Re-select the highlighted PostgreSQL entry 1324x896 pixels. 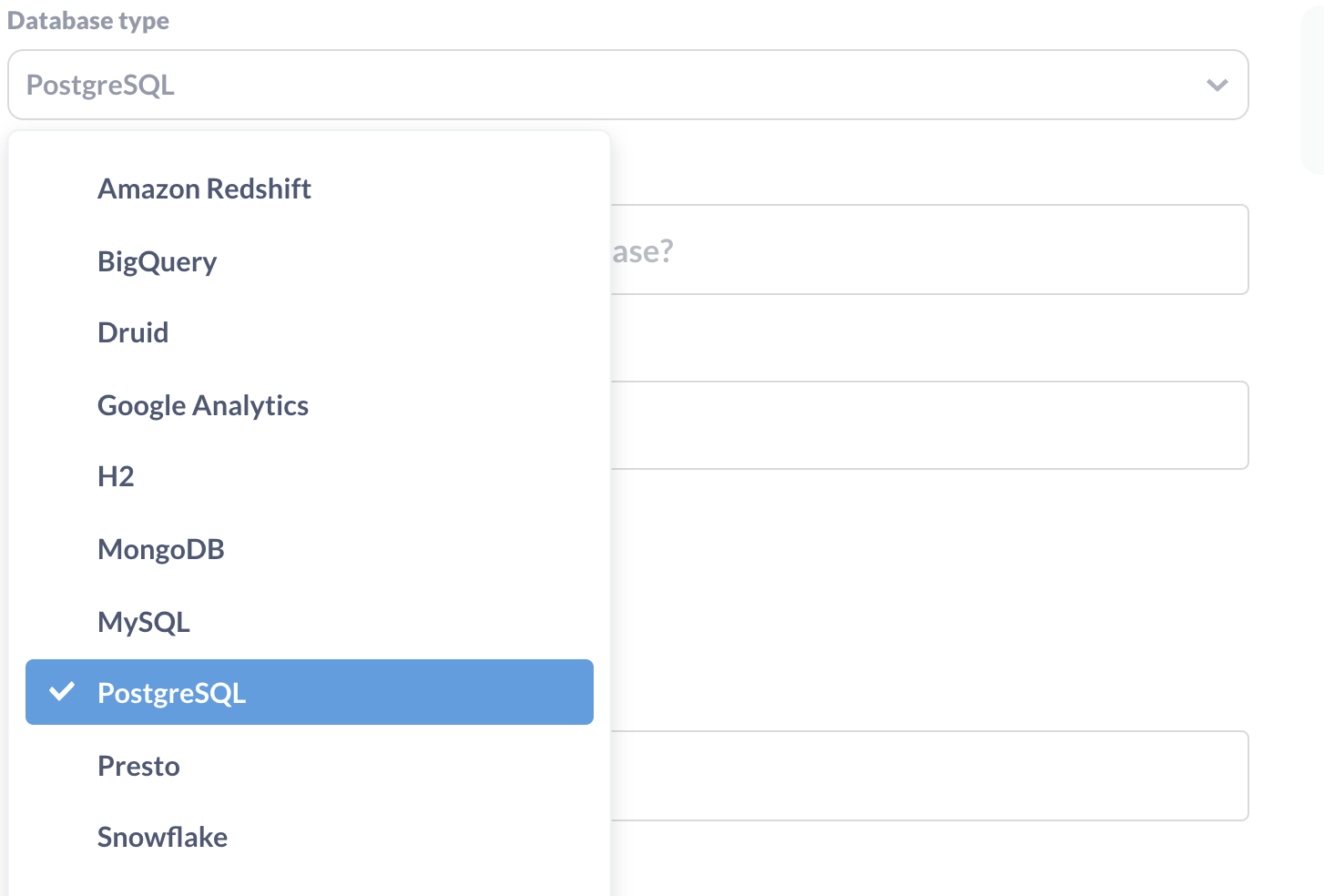pyautogui.click(x=172, y=693)
